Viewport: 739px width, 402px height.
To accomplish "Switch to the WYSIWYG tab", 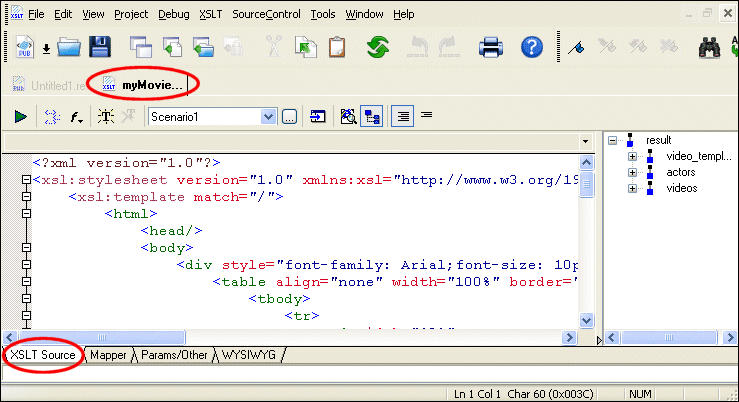I will click(248, 355).
